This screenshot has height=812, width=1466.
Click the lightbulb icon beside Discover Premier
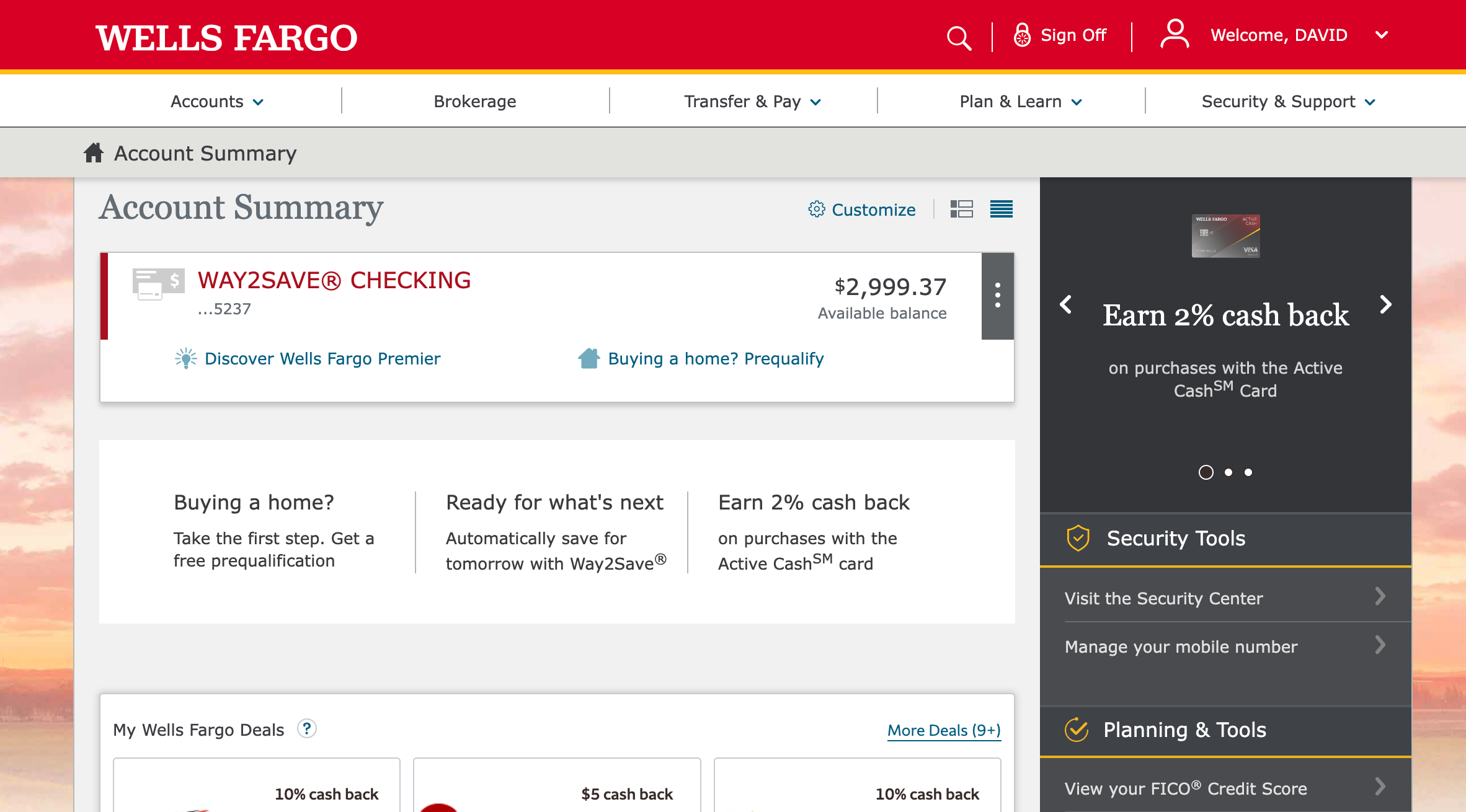click(x=185, y=358)
